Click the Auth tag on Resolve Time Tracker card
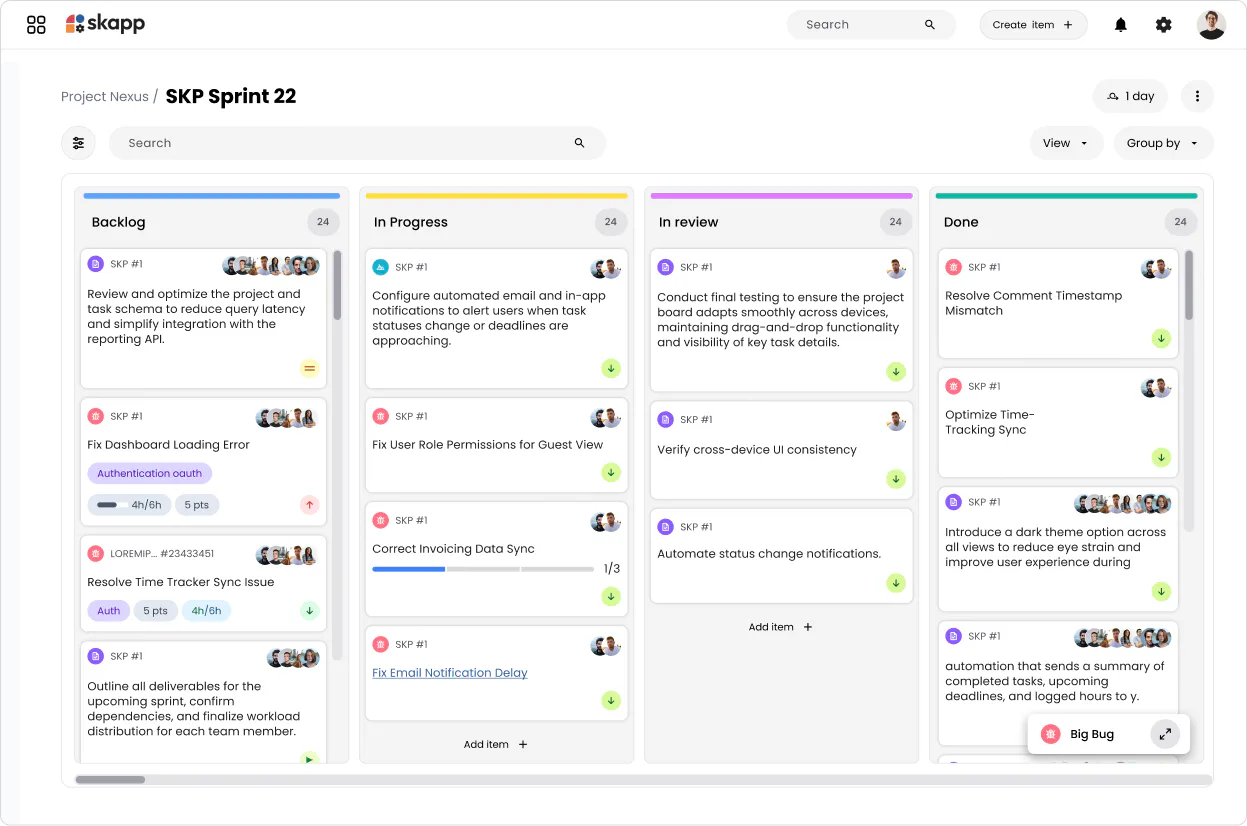Image resolution: width=1247 pixels, height=826 pixels. (108, 611)
